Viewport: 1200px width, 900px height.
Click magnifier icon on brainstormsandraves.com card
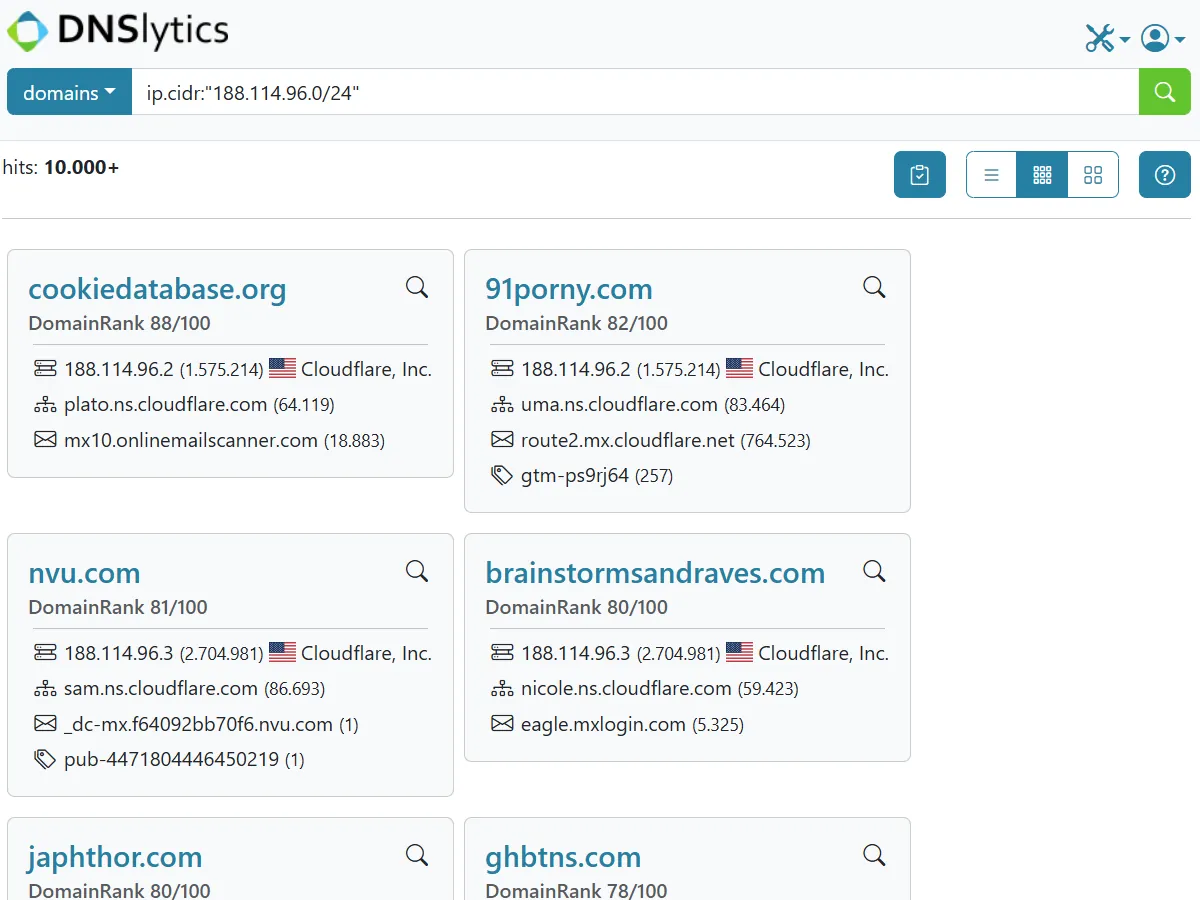(x=874, y=571)
